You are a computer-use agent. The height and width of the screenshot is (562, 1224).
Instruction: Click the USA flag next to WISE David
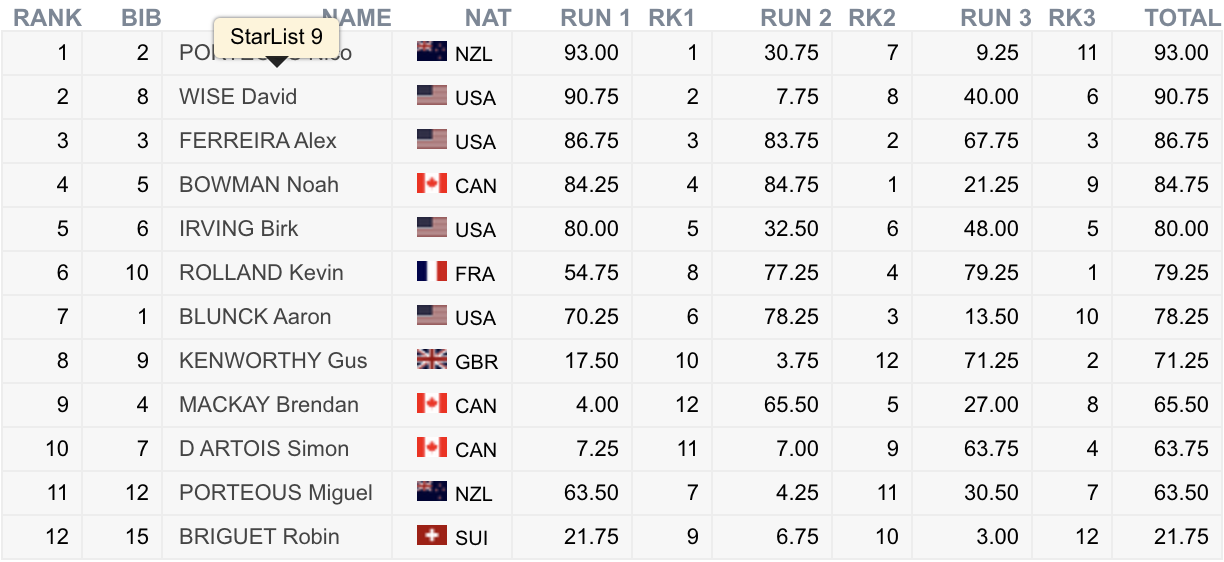[432, 96]
